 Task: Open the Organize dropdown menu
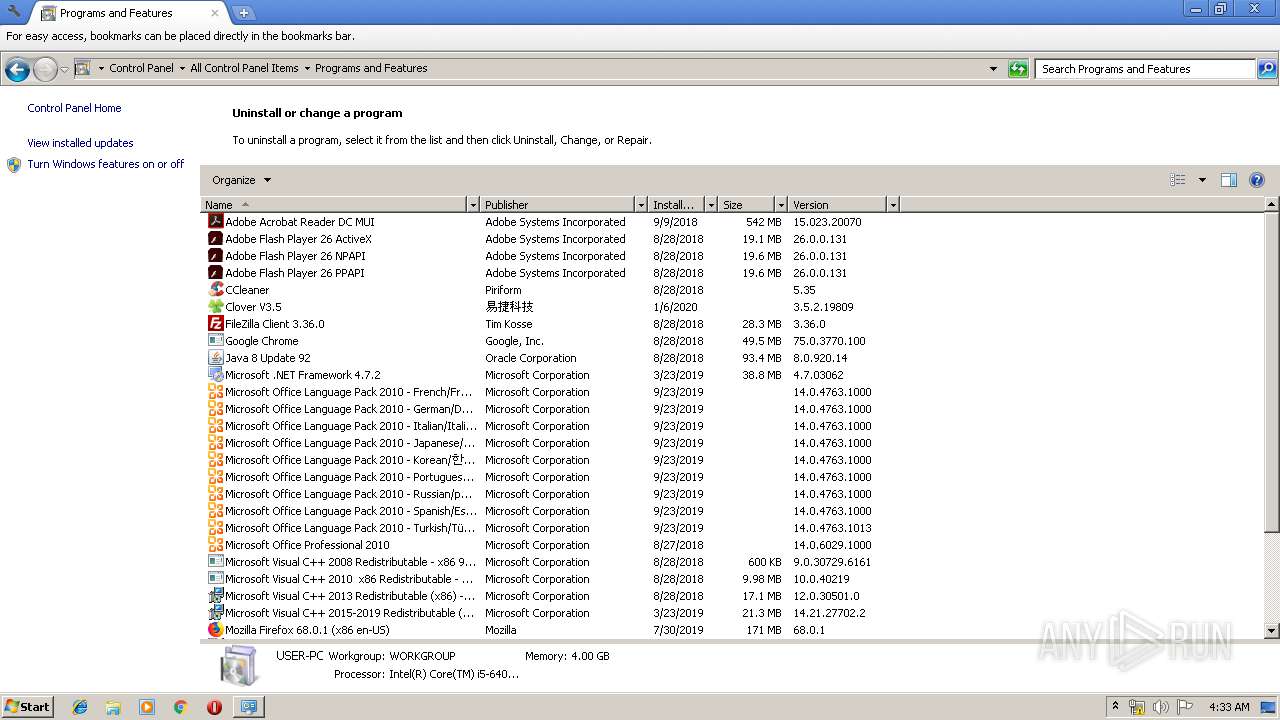tap(241, 180)
